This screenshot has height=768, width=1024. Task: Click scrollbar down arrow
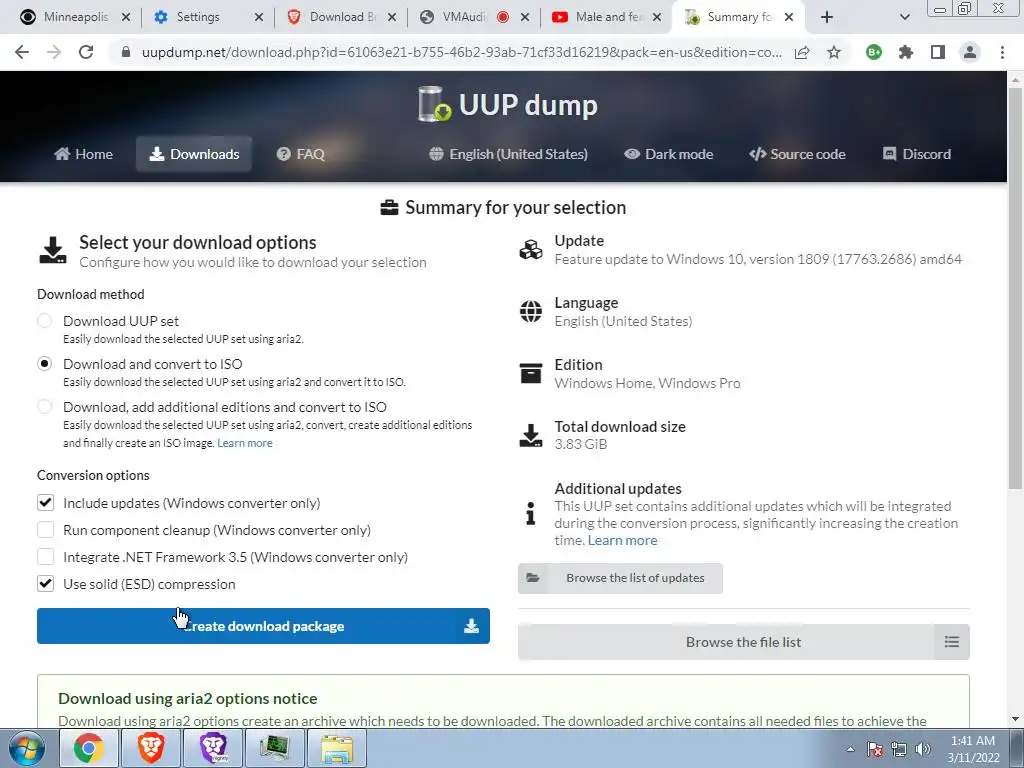pyautogui.click(x=1015, y=719)
